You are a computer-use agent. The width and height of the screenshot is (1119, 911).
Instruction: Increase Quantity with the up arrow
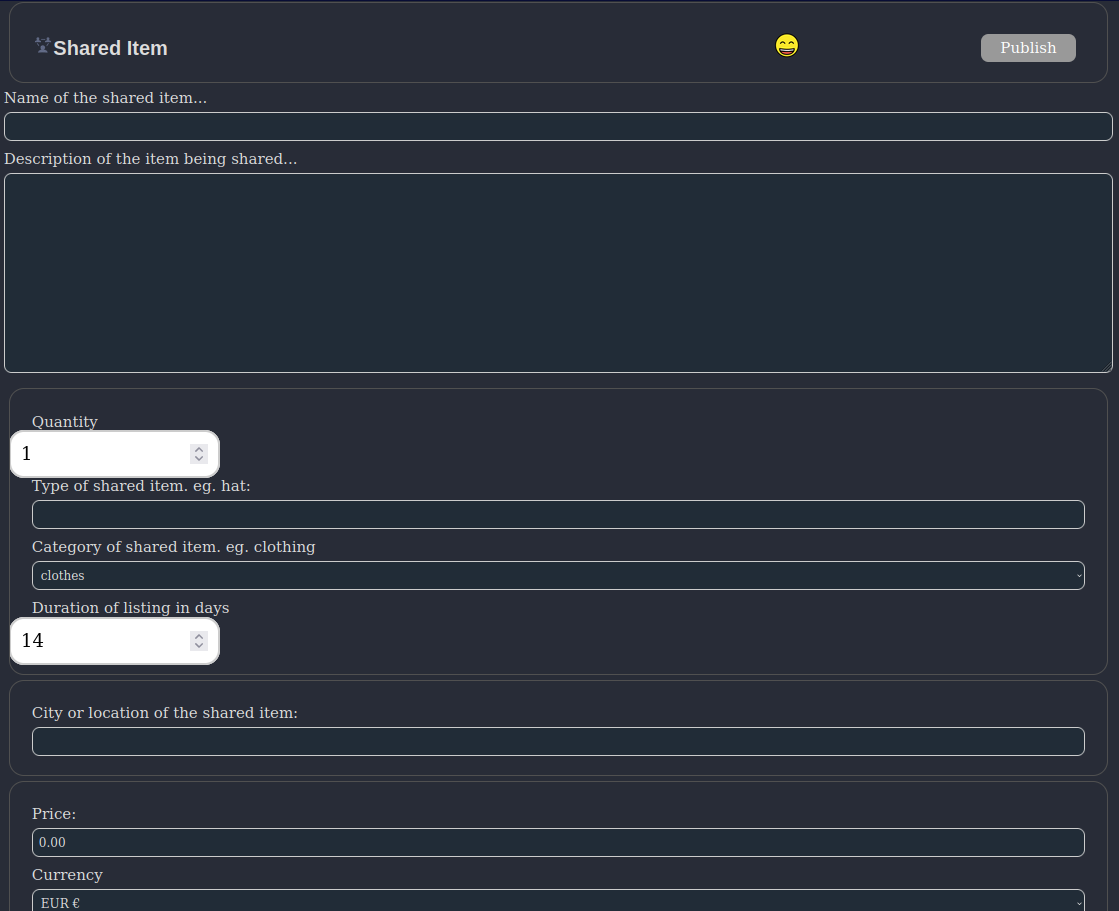coord(199,449)
